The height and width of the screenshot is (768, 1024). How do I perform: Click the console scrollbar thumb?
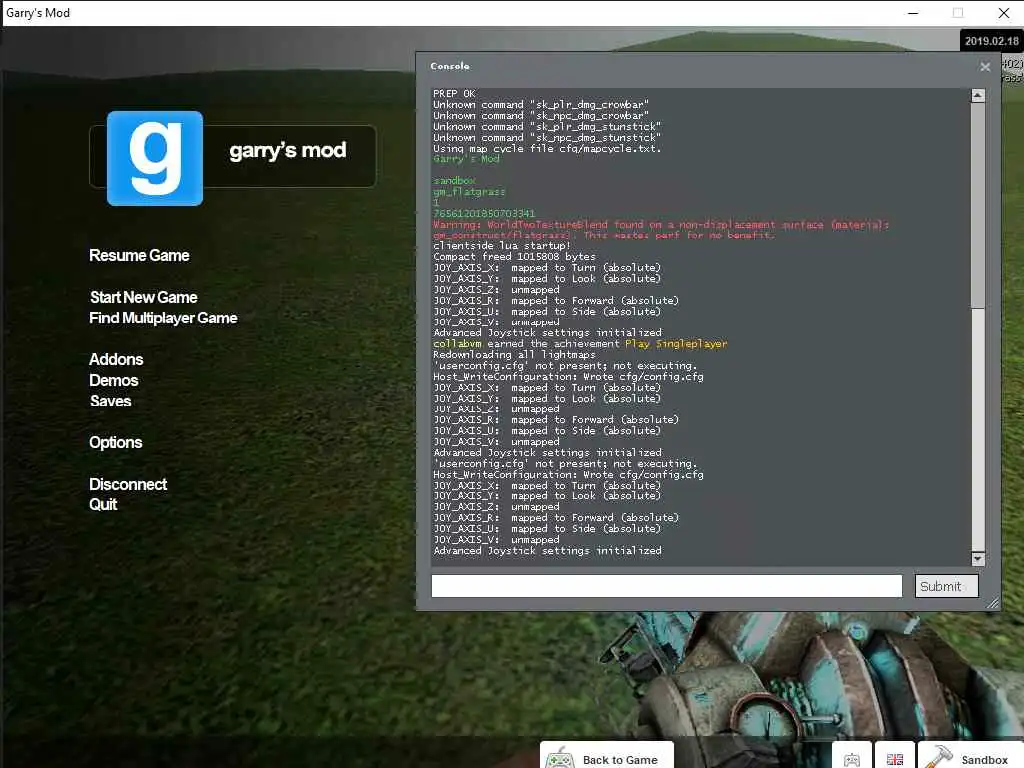[978, 205]
